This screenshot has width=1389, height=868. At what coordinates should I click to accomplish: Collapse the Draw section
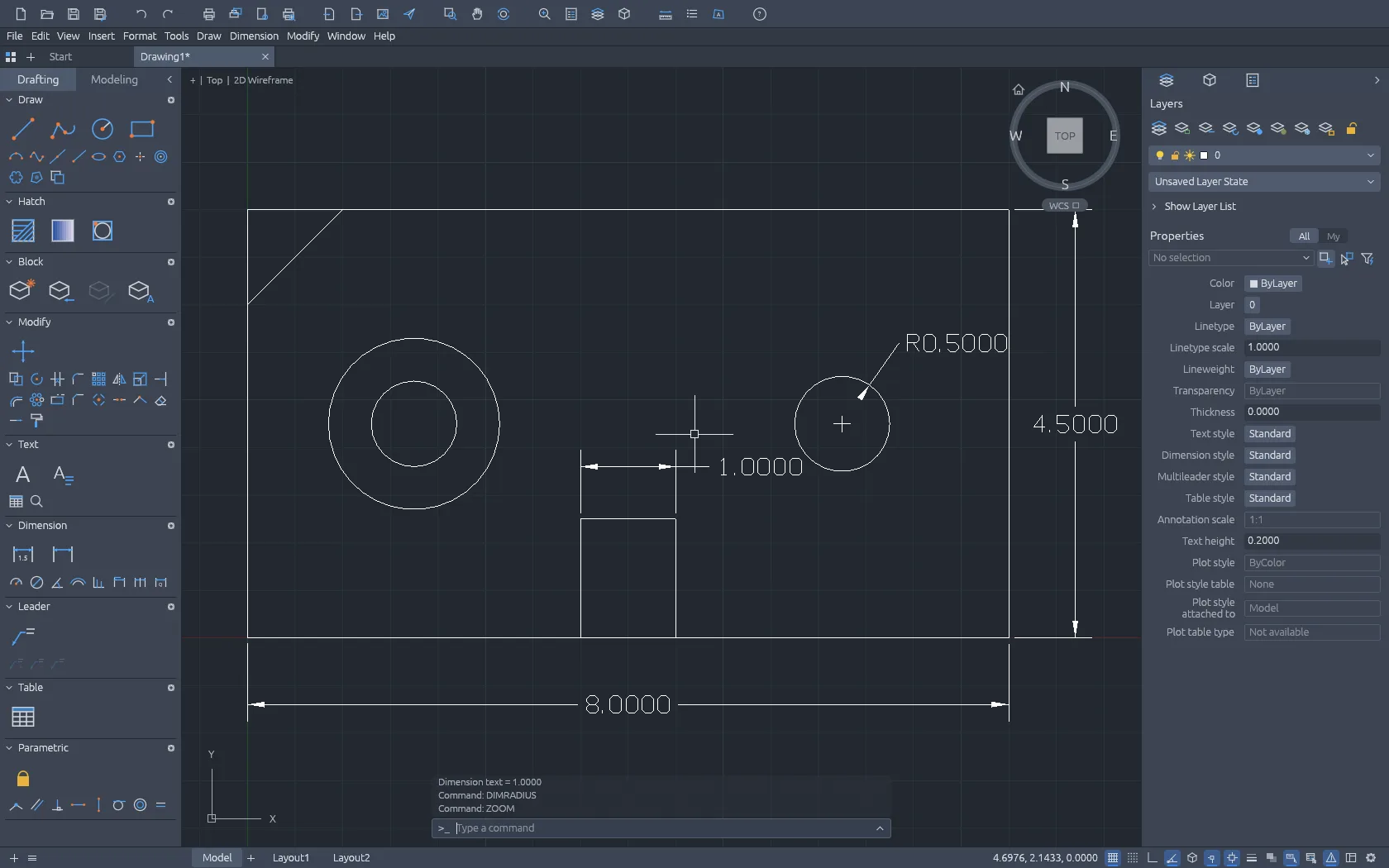[x=10, y=100]
